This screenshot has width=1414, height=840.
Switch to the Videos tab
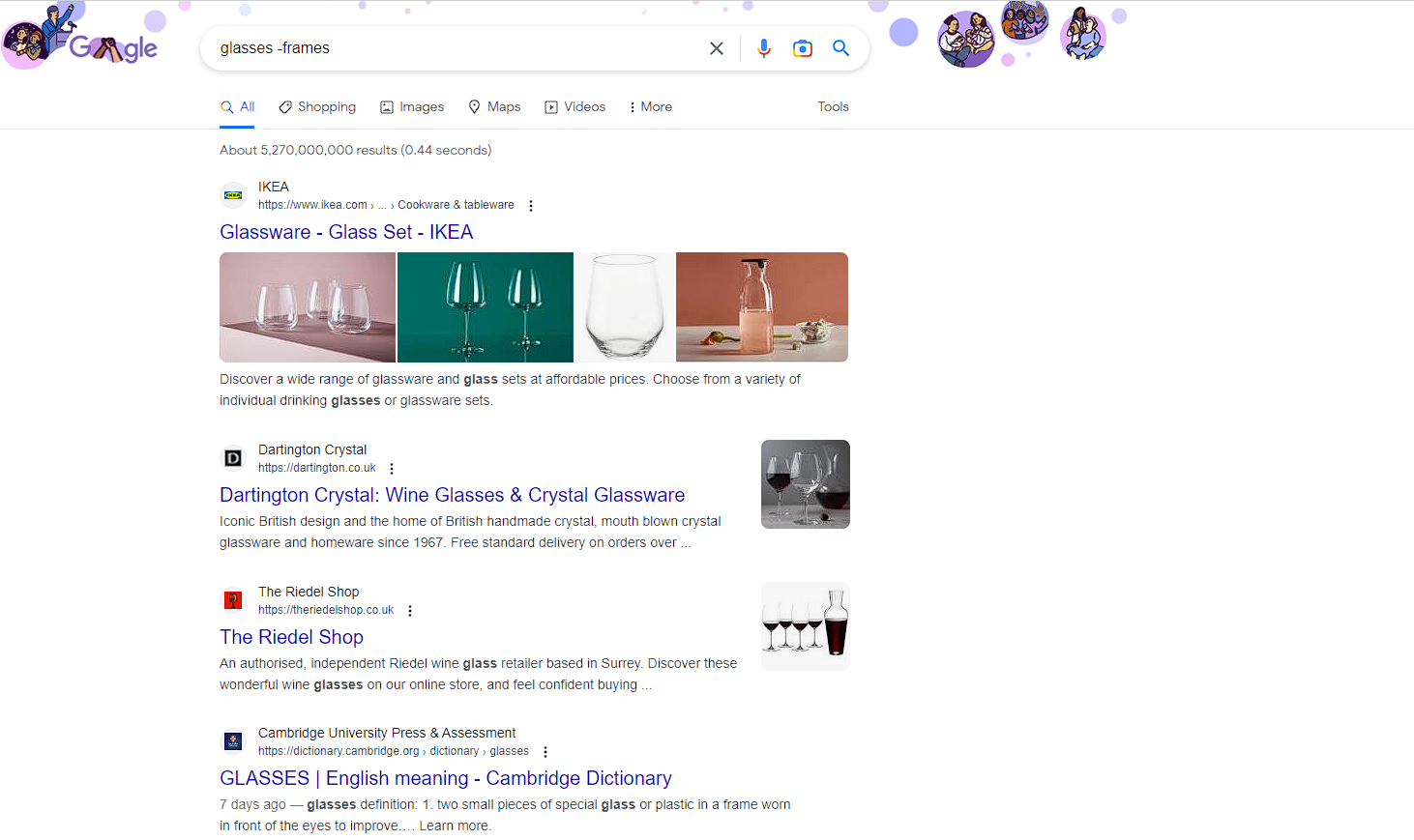tap(575, 107)
